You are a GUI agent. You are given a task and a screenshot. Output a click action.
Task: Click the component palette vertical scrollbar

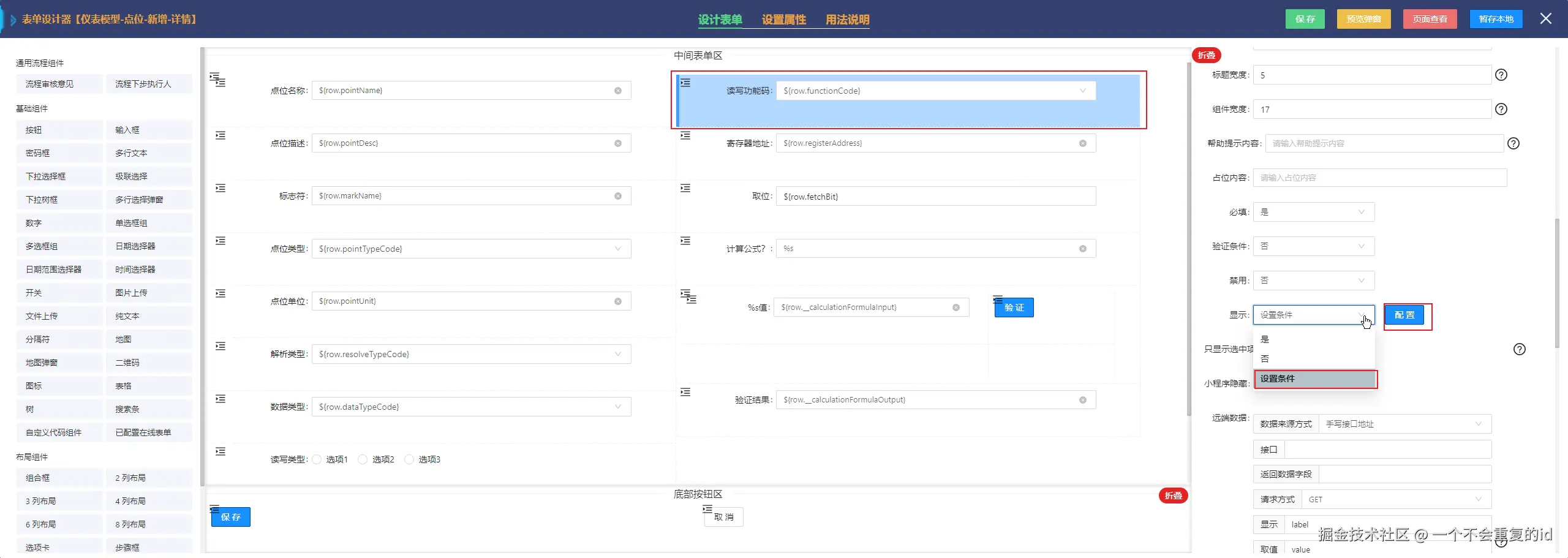point(202,266)
